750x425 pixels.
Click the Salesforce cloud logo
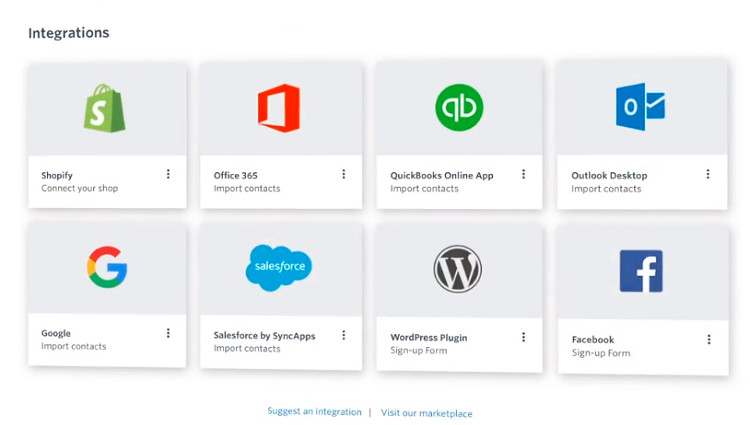click(x=279, y=267)
